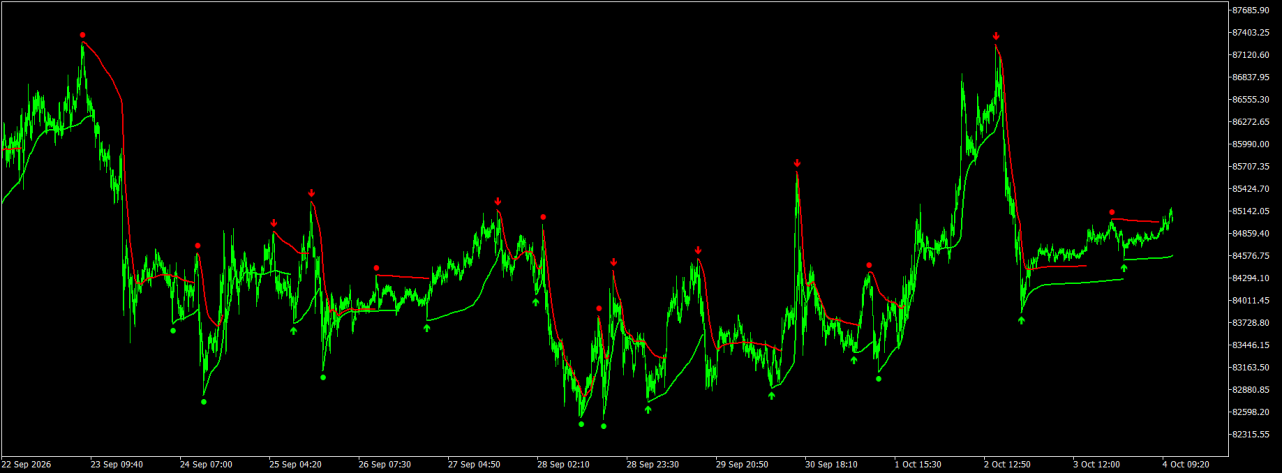Select the red arrow above the 30 Sep spike

(x=797, y=163)
